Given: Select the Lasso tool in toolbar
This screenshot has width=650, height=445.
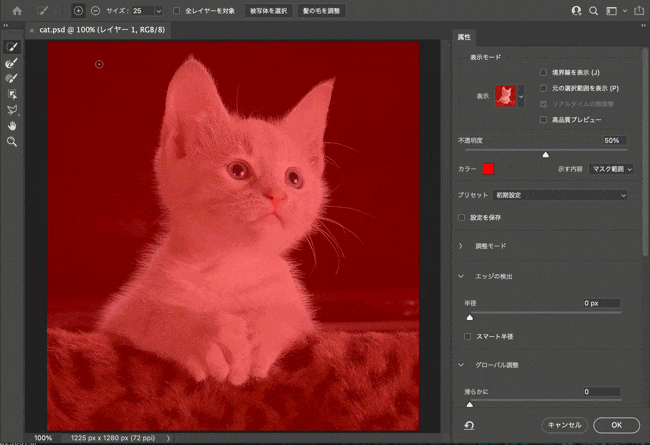Looking at the screenshot, I should 12,110.
